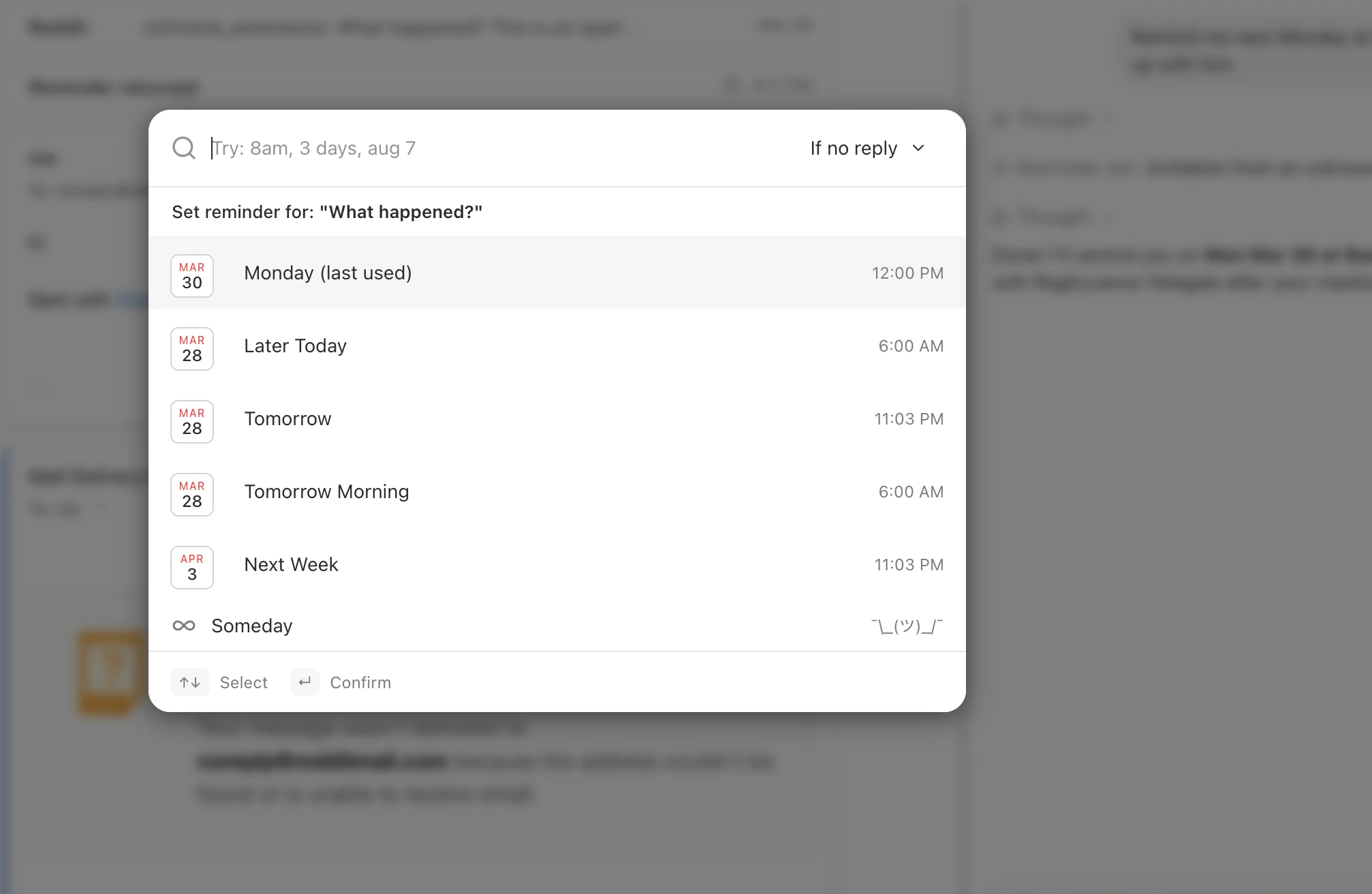Click the Mar 28 calendar icon beside Later Today
Image resolution: width=1372 pixels, height=894 pixels.
pos(191,349)
